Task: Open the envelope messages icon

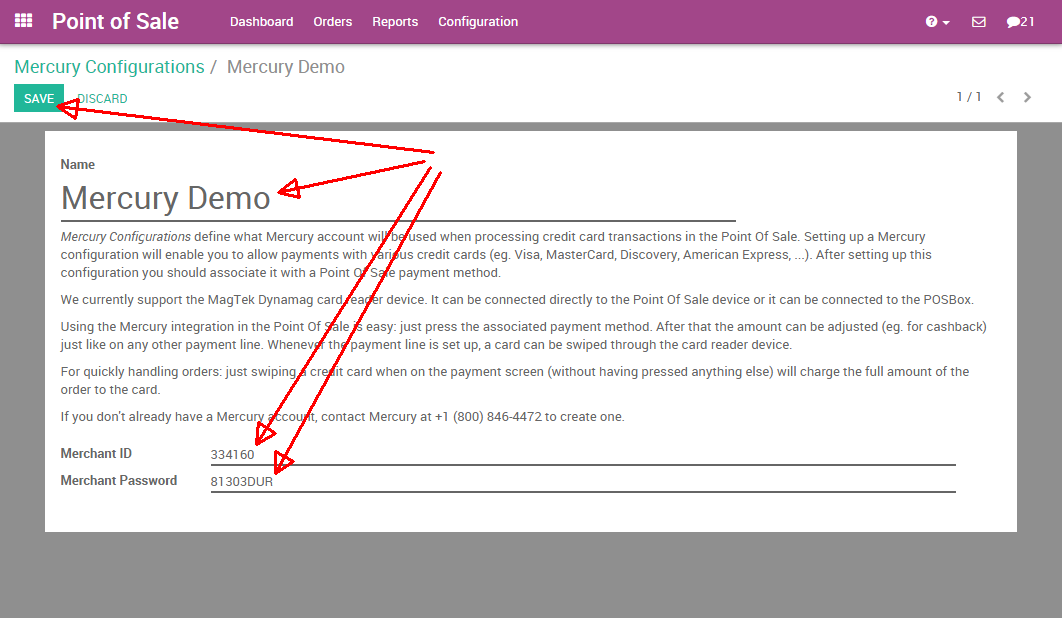Action: [979, 22]
